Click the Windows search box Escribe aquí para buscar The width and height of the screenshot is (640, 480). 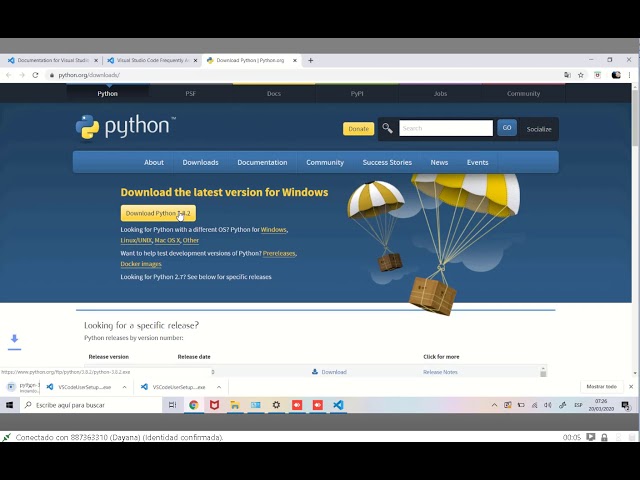(x=91, y=405)
